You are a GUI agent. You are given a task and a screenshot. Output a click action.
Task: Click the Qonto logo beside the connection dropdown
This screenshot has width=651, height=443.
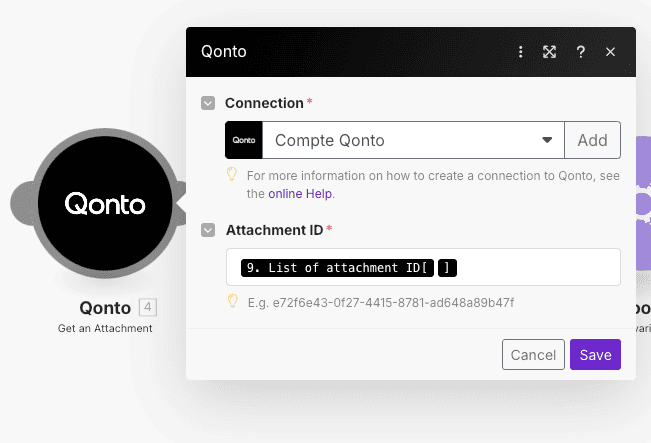pyautogui.click(x=244, y=140)
